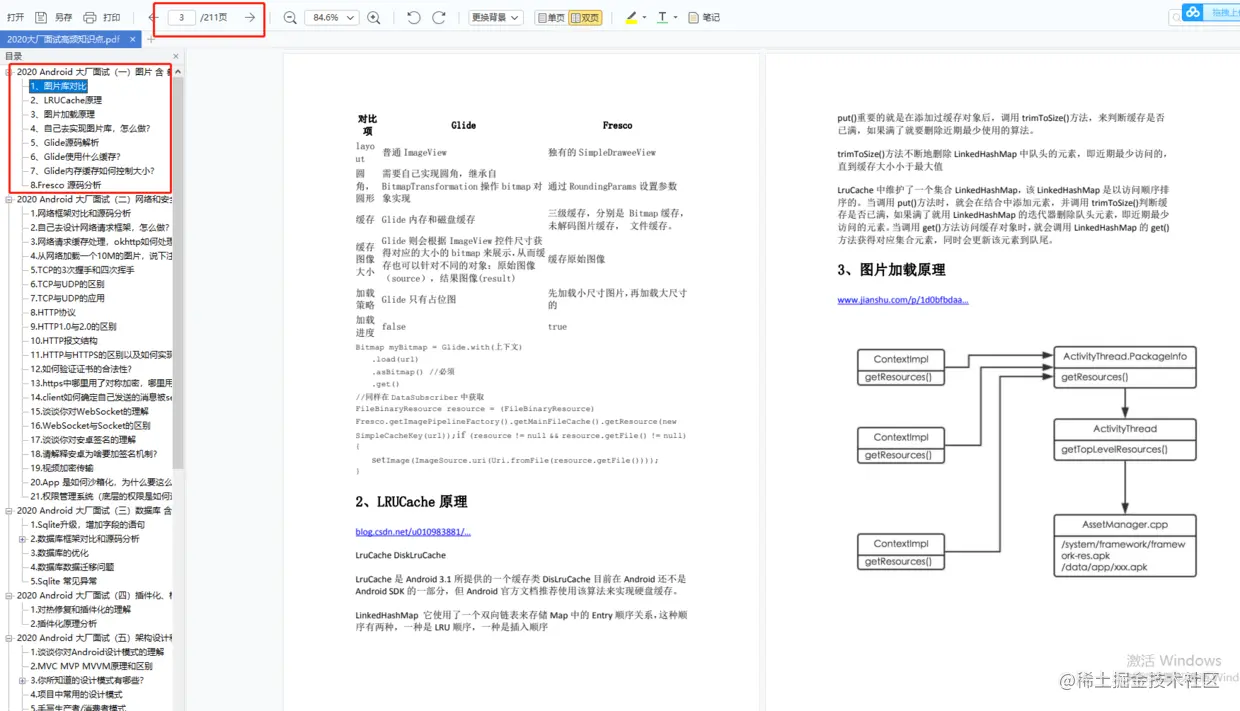The height and width of the screenshot is (711, 1240).
Task: Select outline item 7、Glide内存缓存如何控制大小?
Action: coord(92,170)
